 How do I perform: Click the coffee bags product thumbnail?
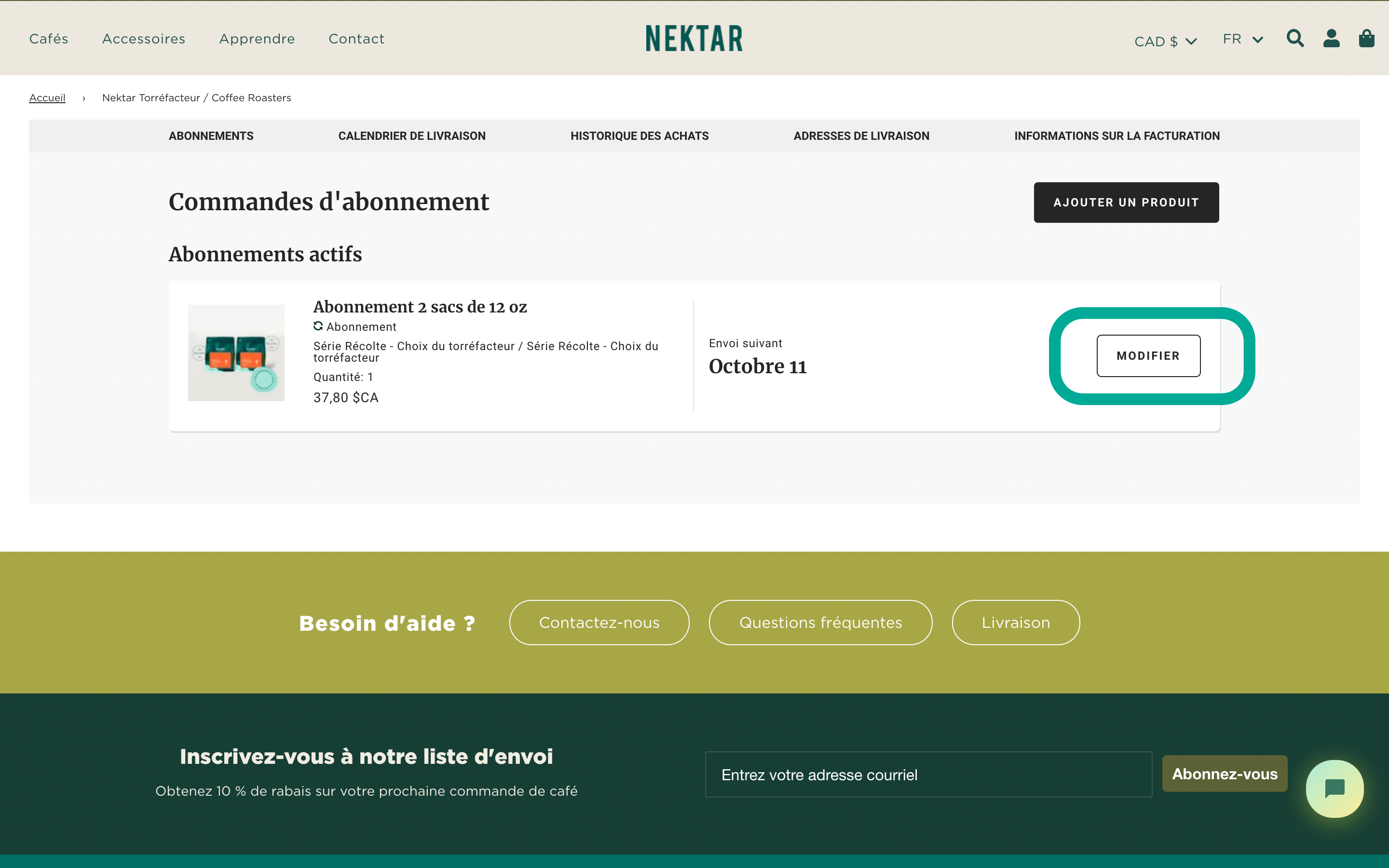[x=236, y=353]
